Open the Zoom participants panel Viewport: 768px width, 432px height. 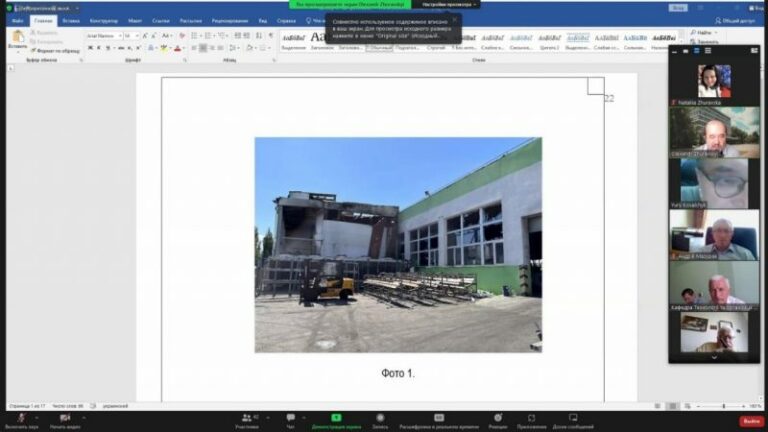coord(246,419)
